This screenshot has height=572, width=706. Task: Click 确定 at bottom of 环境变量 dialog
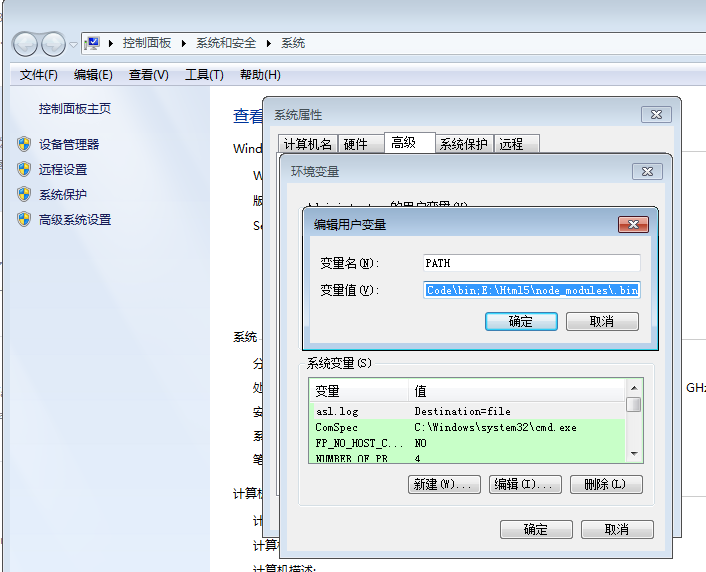tap(536, 530)
